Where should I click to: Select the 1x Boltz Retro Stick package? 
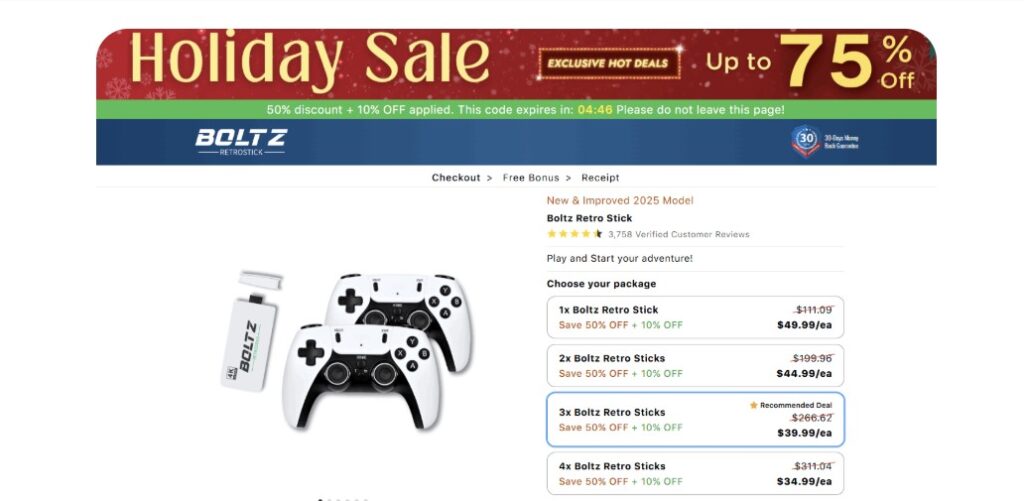coord(695,317)
